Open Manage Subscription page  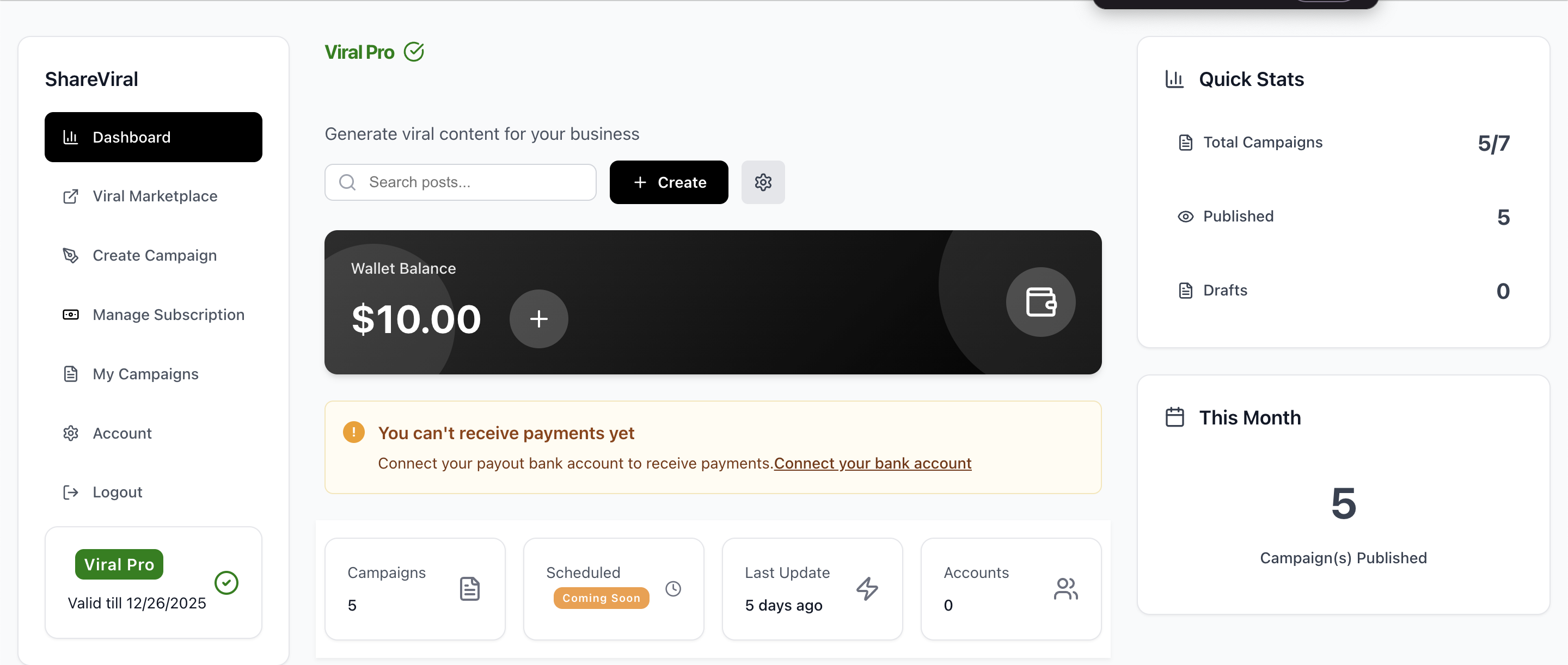click(x=168, y=315)
